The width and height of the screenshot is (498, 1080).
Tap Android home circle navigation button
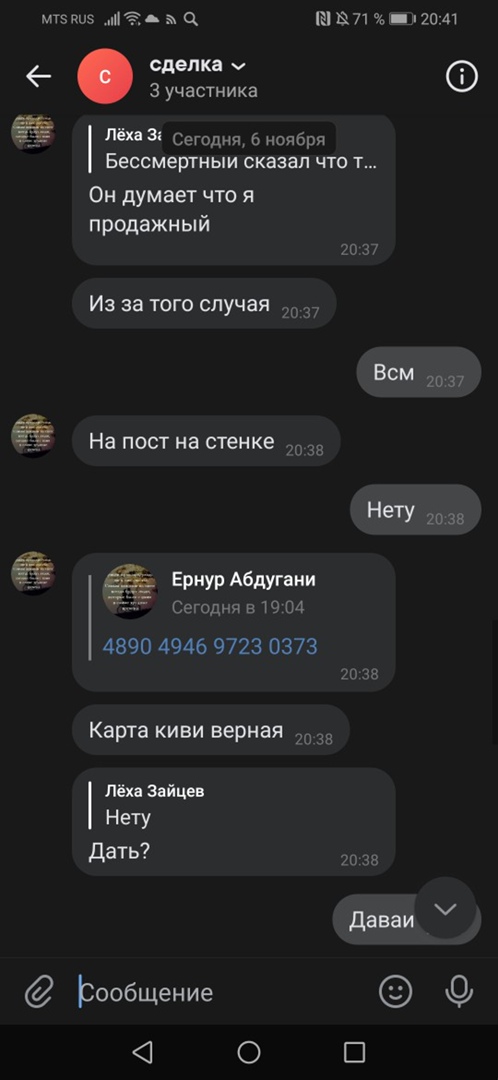(249, 1052)
